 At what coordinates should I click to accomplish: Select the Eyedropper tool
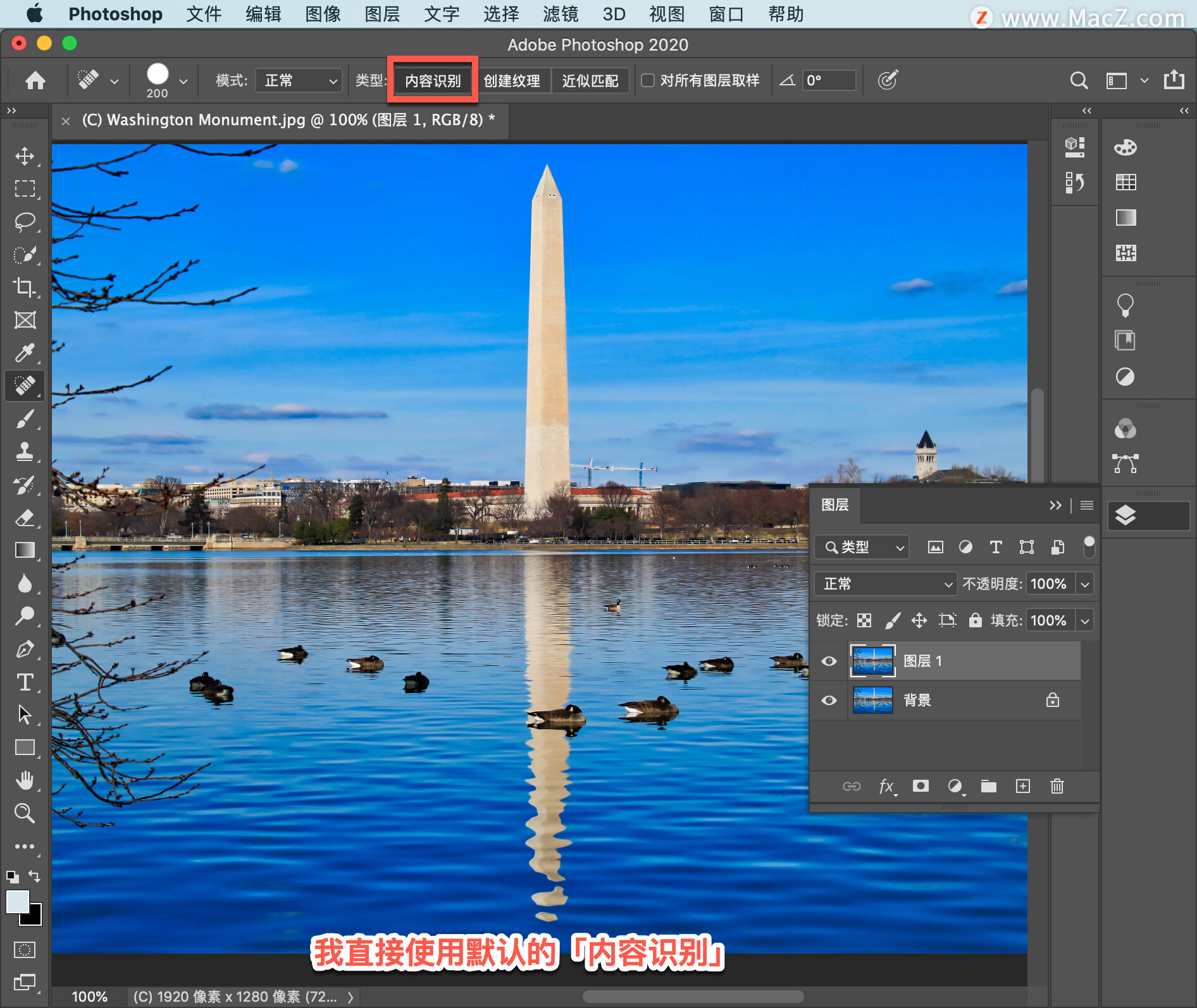[x=25, y=353]
